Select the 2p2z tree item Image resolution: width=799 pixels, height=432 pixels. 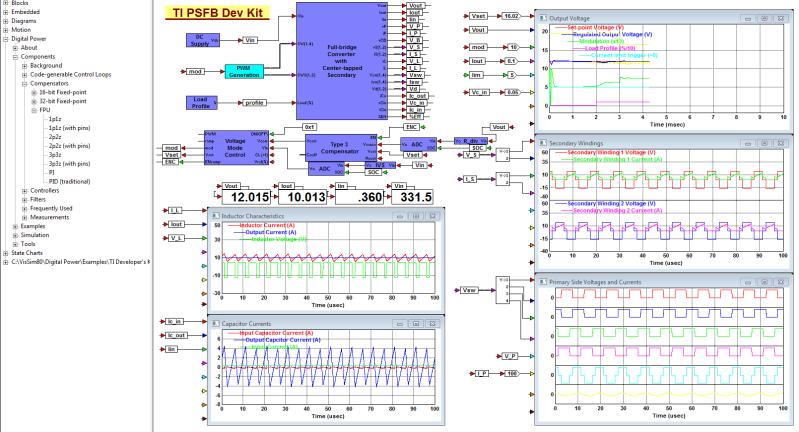tap(55, 137)
